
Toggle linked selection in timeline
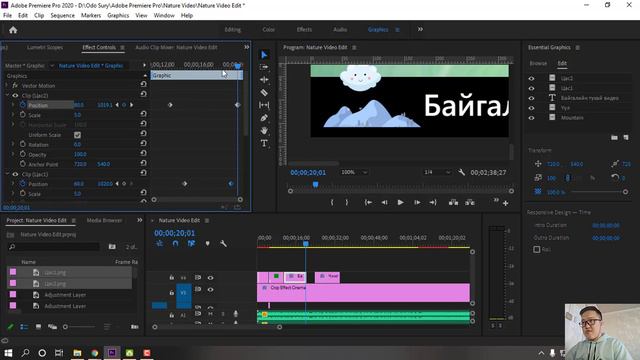[x=191, y=244]
